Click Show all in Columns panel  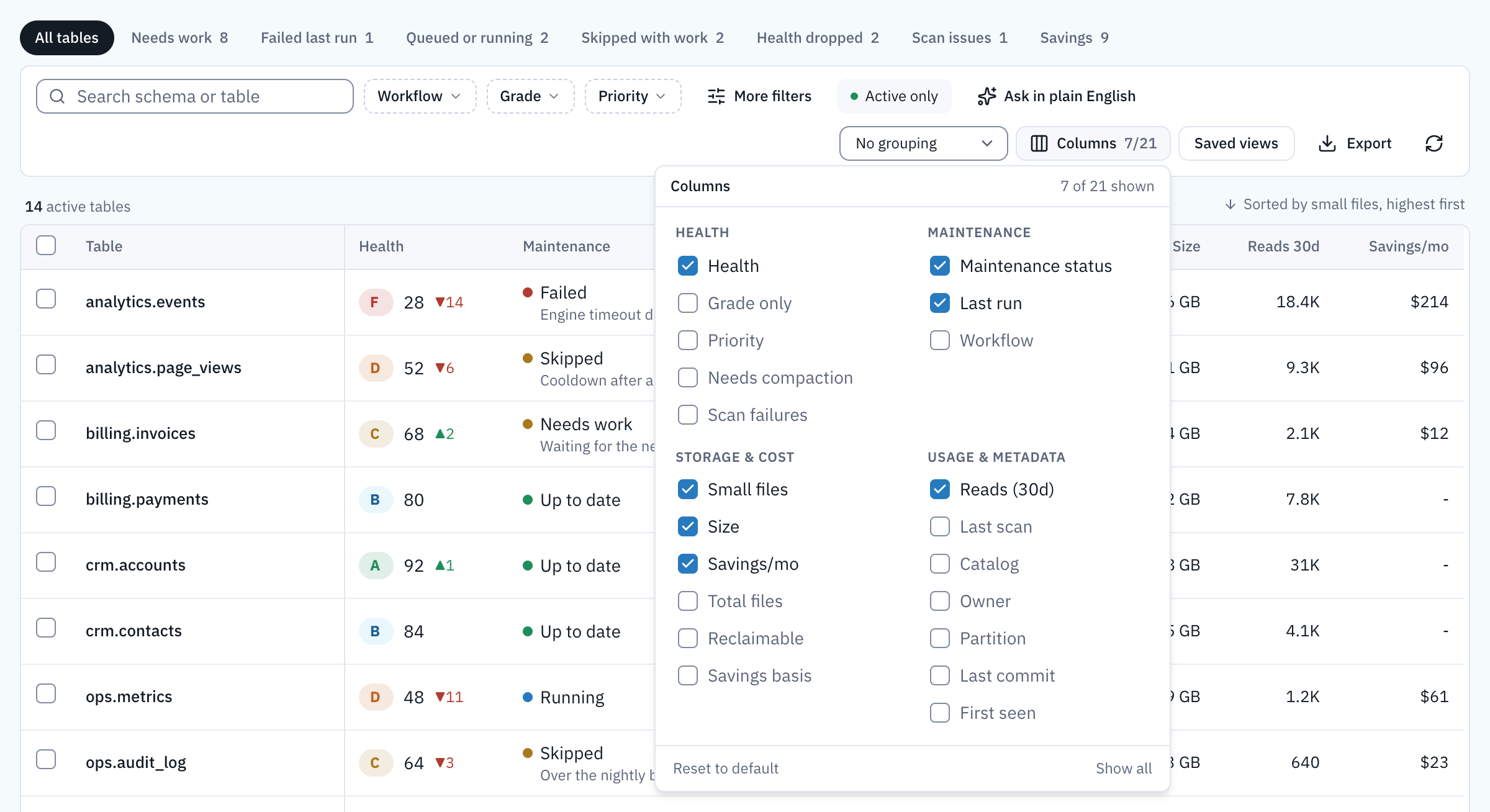click(1124, 769)
